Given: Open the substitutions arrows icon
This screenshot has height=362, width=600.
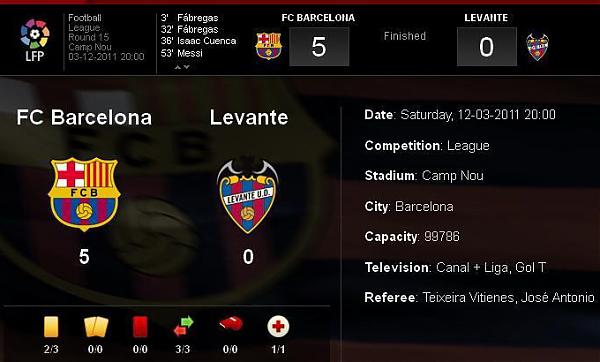Looking at the screenshot, I should point(183,326).
